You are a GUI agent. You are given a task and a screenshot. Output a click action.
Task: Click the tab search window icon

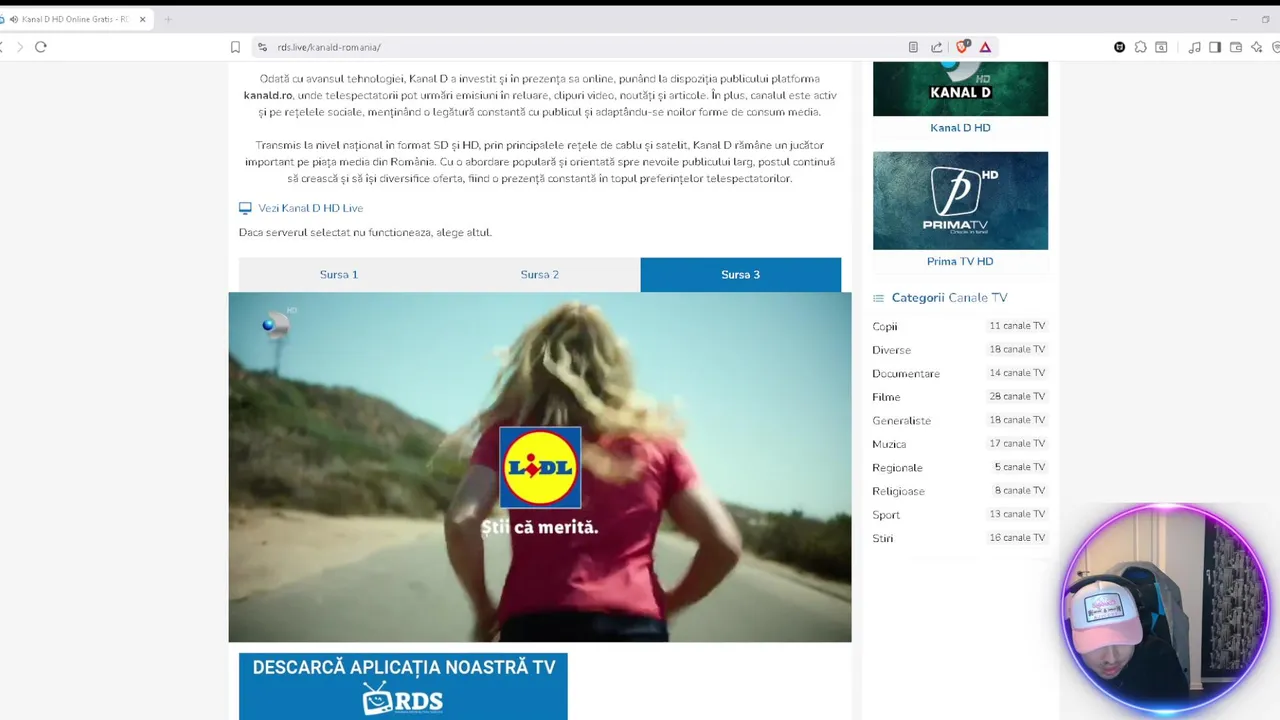click(1161, 47)
